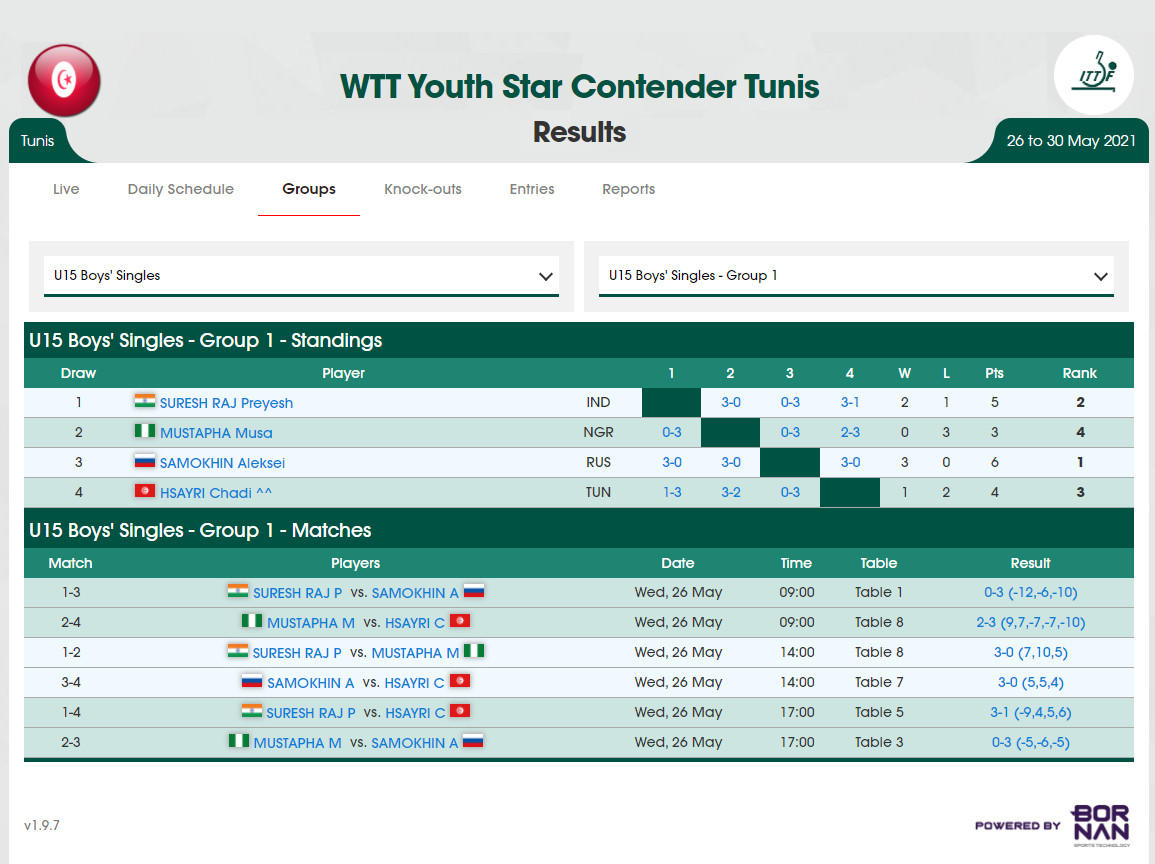Click result 0-3 (-5,-6,-5) link
This screenshot has height=864, width=1155.
(1031, 742)
